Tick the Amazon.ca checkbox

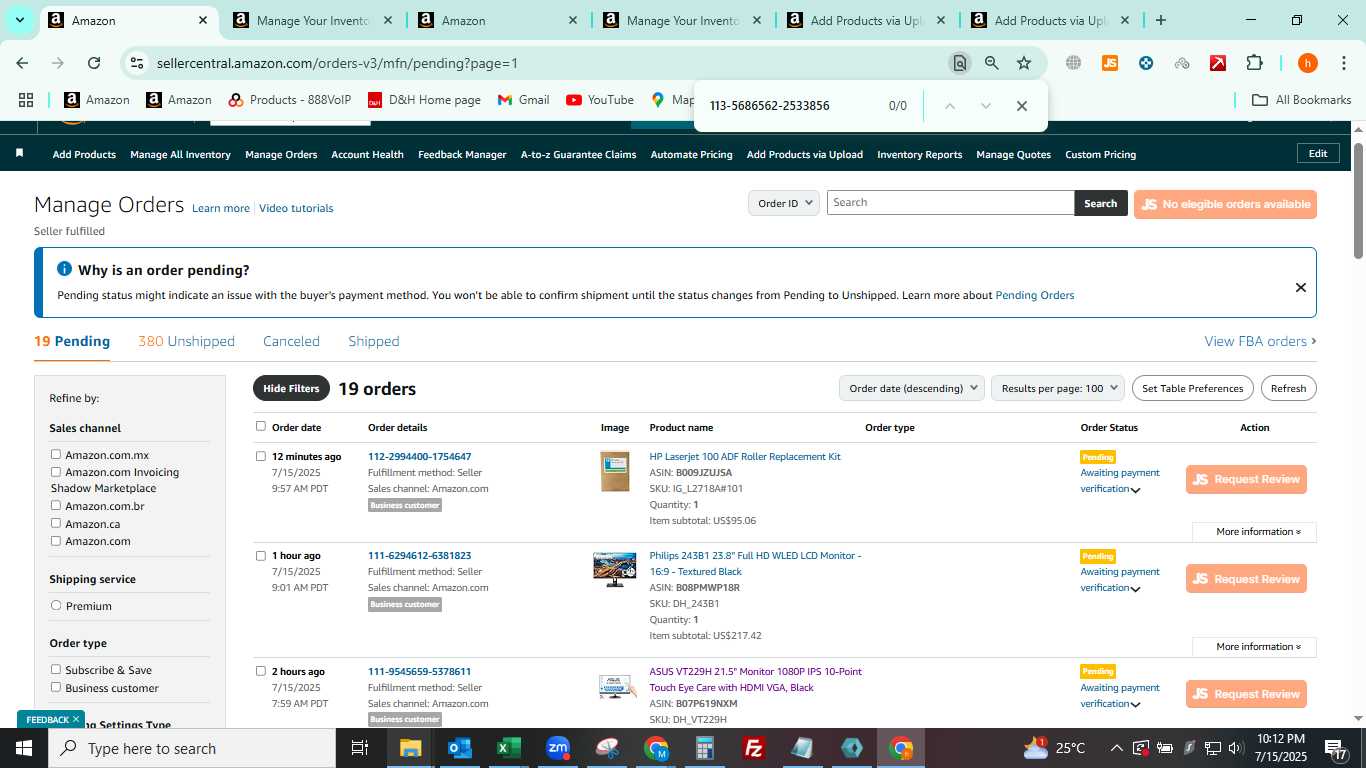click(56, 523)
